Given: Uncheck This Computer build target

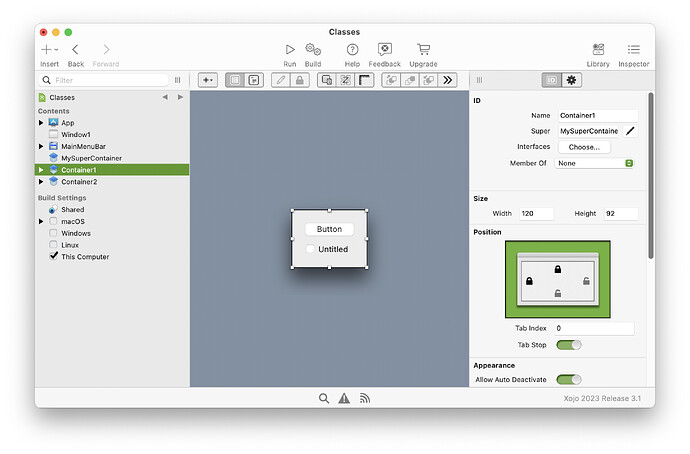Looking at the screenshot, I should [54, 257].
